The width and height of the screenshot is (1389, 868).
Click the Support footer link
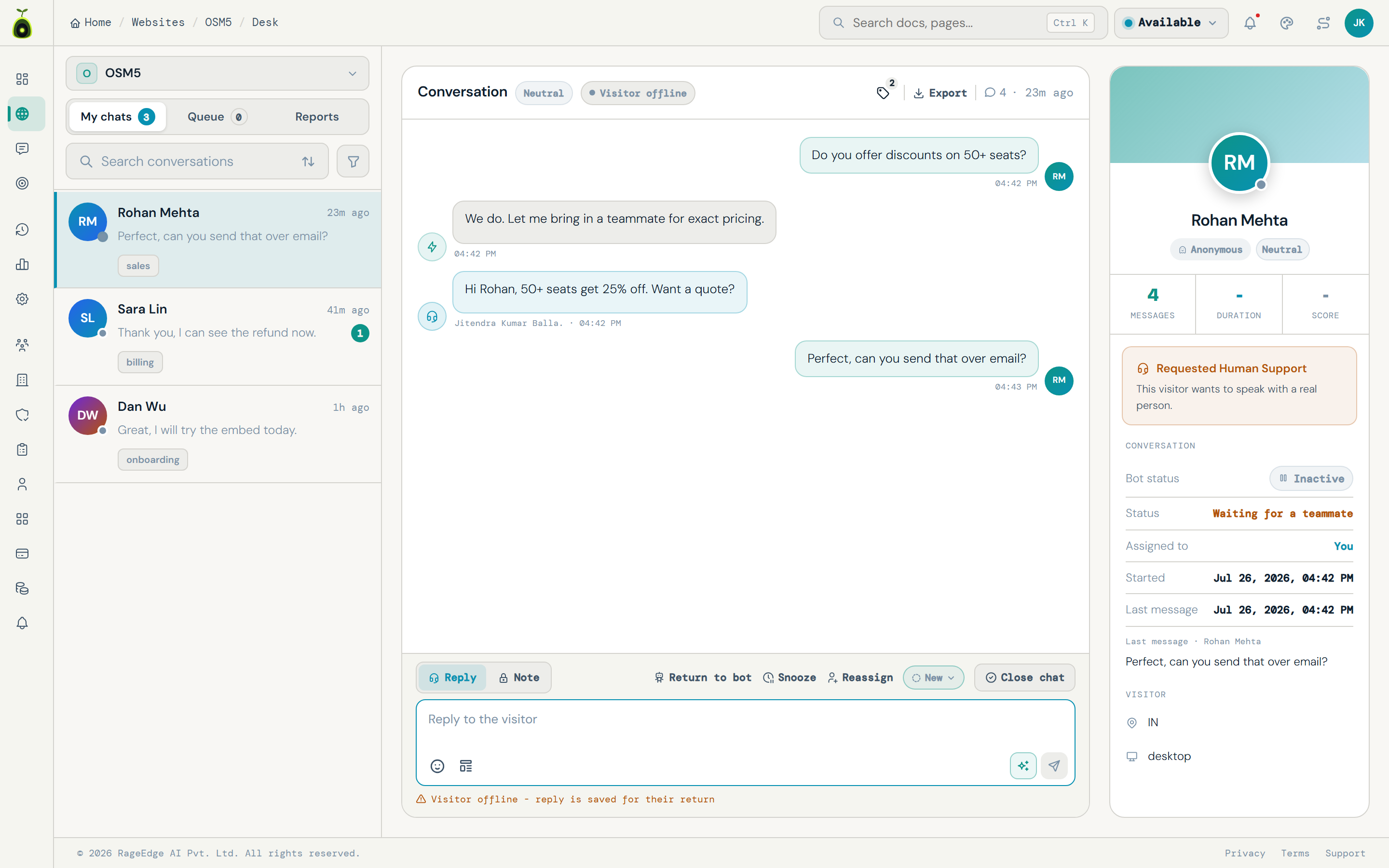click(x=1346, y=853)
